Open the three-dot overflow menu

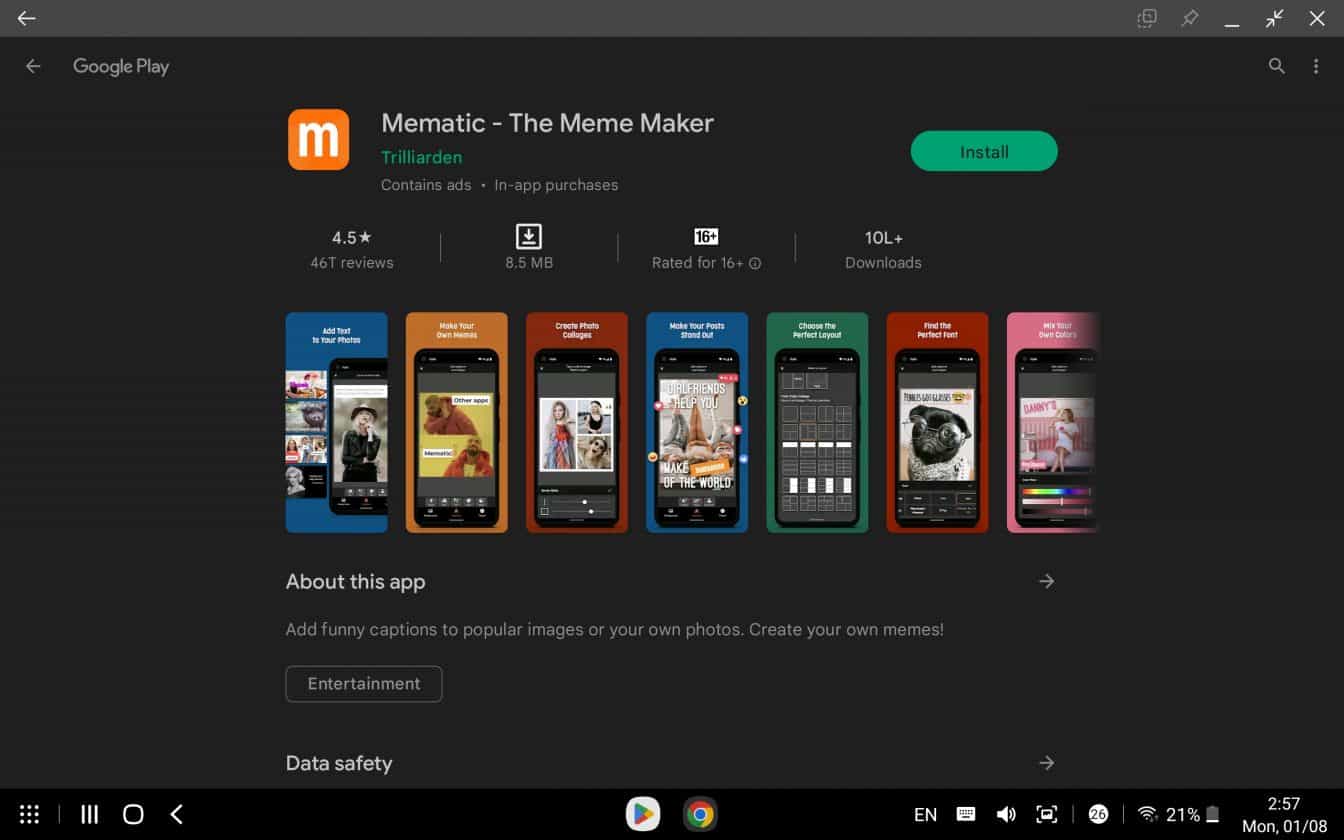pos(1316,66)
